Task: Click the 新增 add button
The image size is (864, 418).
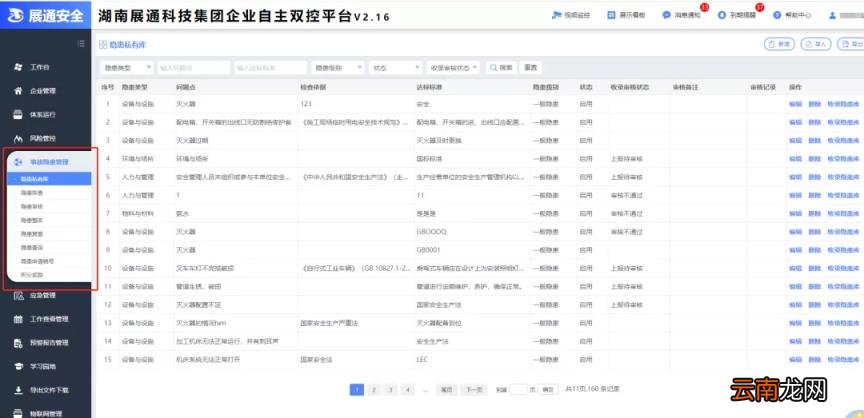Action: (x=779, y=44)
